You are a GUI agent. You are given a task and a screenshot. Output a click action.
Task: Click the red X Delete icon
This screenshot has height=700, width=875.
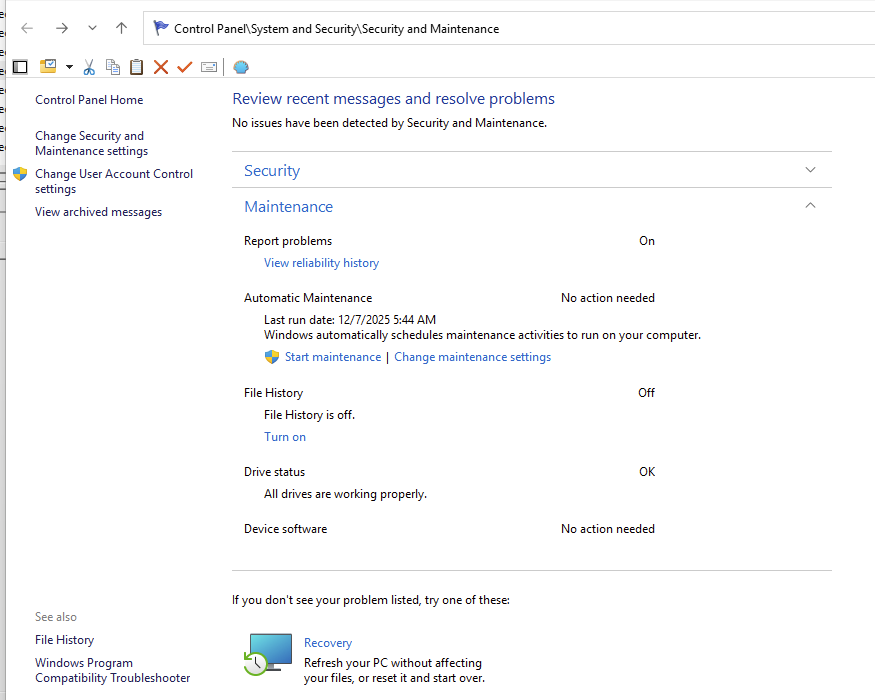click(161, 67)
